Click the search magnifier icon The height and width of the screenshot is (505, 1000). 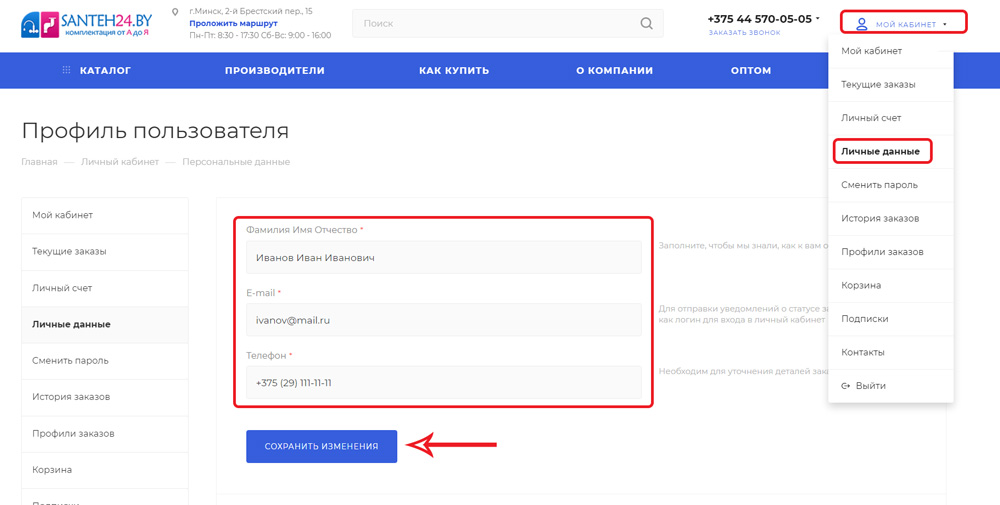[646, 24]
